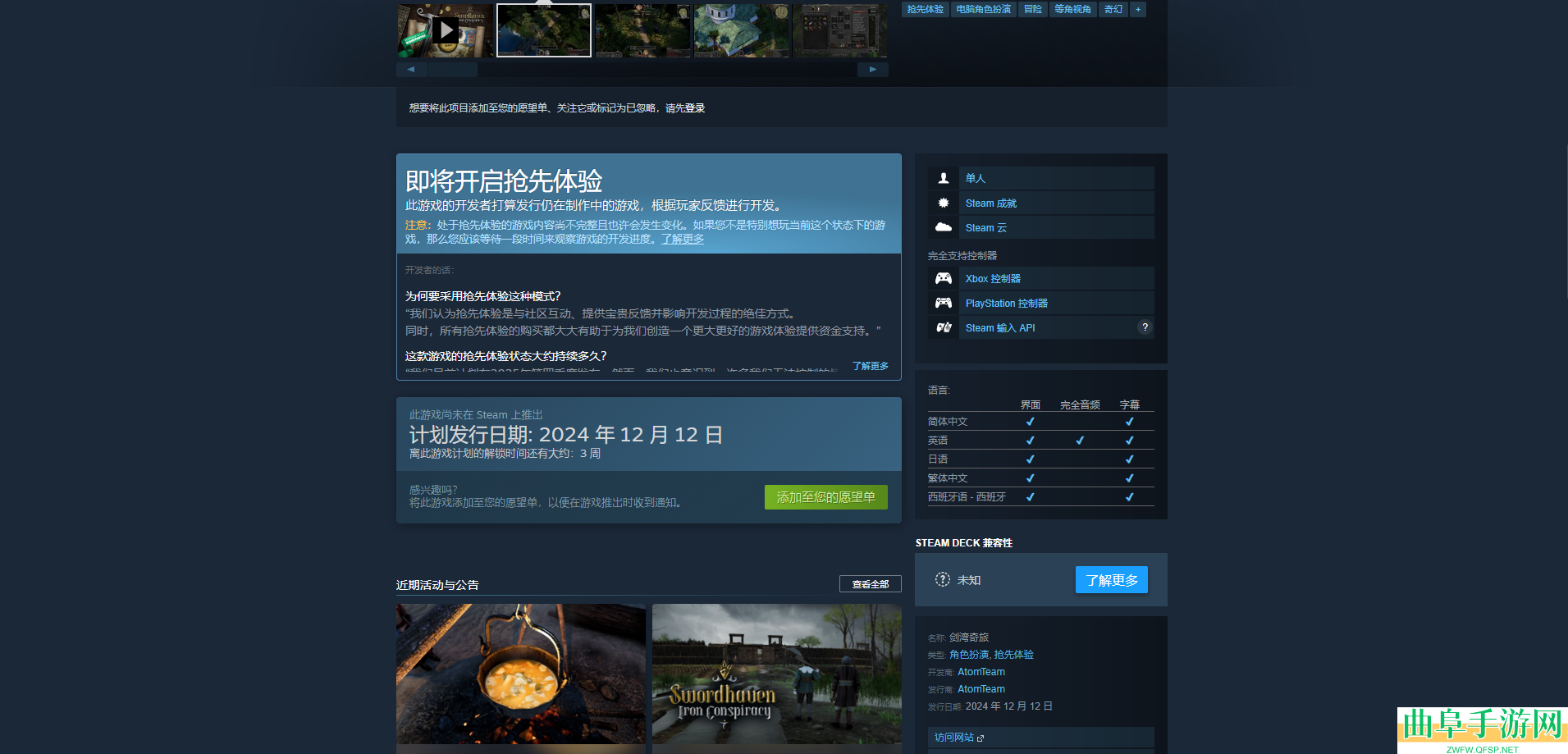
Task: Open the soup pot announcement image
Action: pyautogui.click(x=521, y=674)
